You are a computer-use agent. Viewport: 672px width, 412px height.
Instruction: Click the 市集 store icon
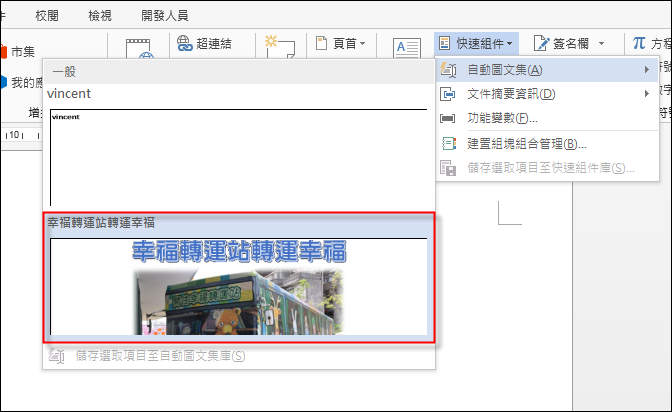(3, 52)
